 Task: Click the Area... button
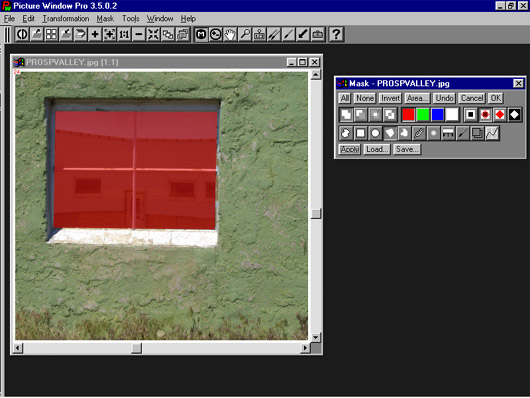click(417, 98)
